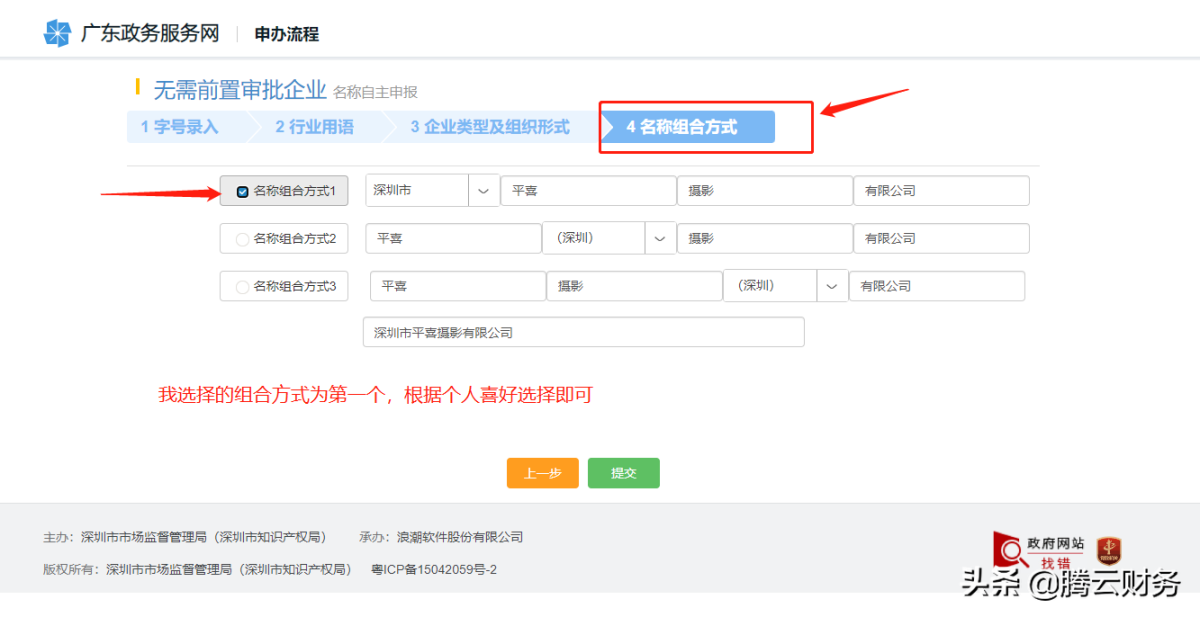Click the 摄影 field in second row
This screenshot has height=617, width=1200.
pos(764,239)
